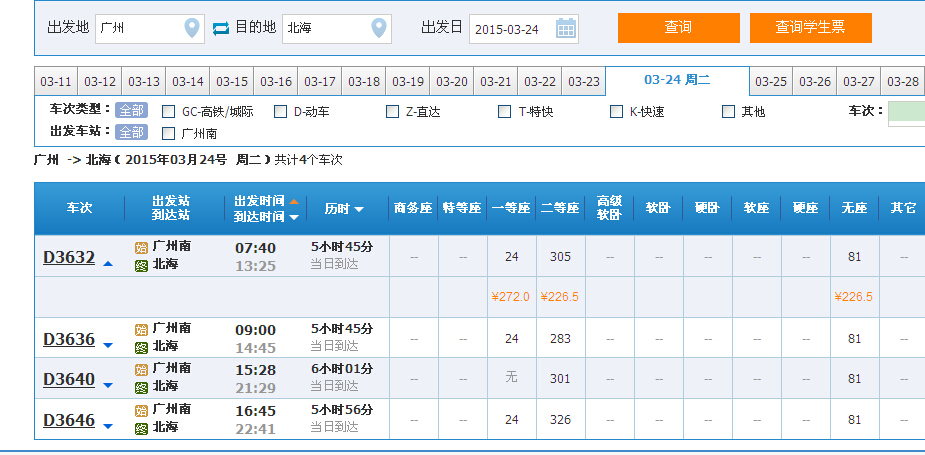
Task: Swap departure and destination cities
Action: click(221, 28)
